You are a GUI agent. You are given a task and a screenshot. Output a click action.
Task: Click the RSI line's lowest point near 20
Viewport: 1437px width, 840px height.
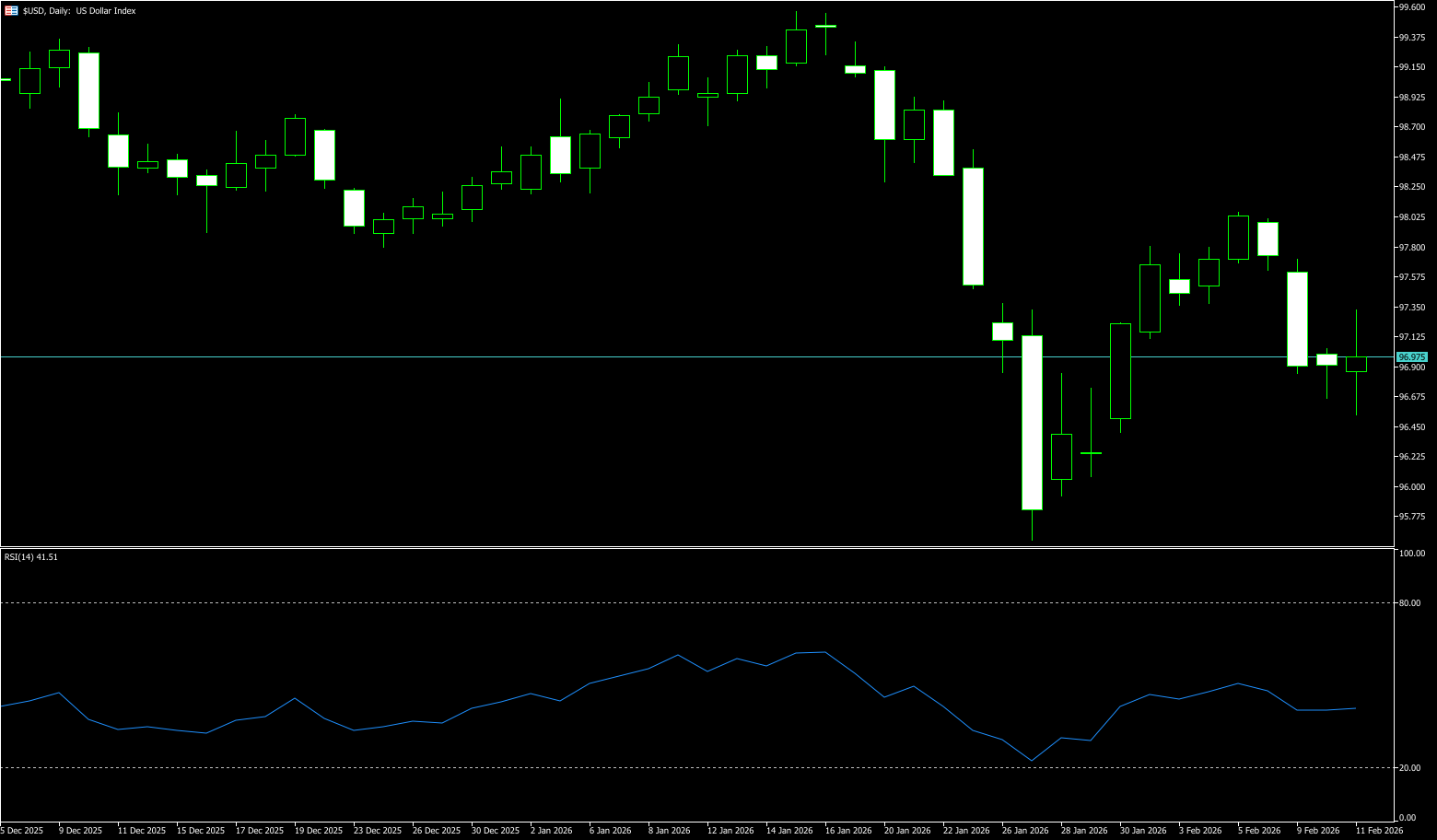[x=1032, y=761]
